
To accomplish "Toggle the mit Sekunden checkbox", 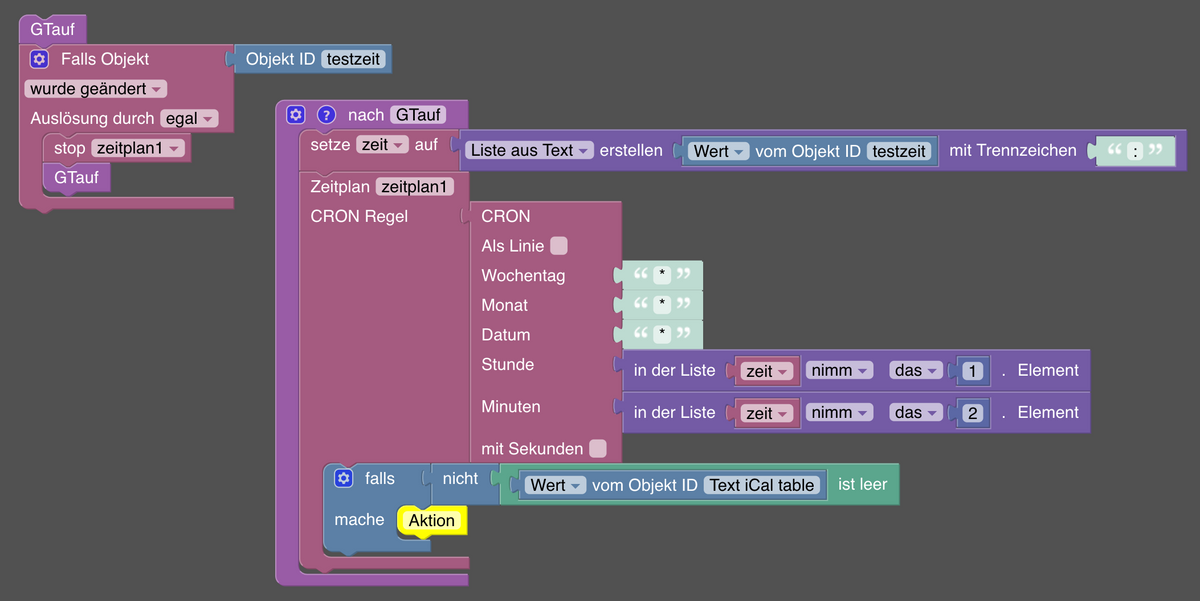I will click(597, 449).
